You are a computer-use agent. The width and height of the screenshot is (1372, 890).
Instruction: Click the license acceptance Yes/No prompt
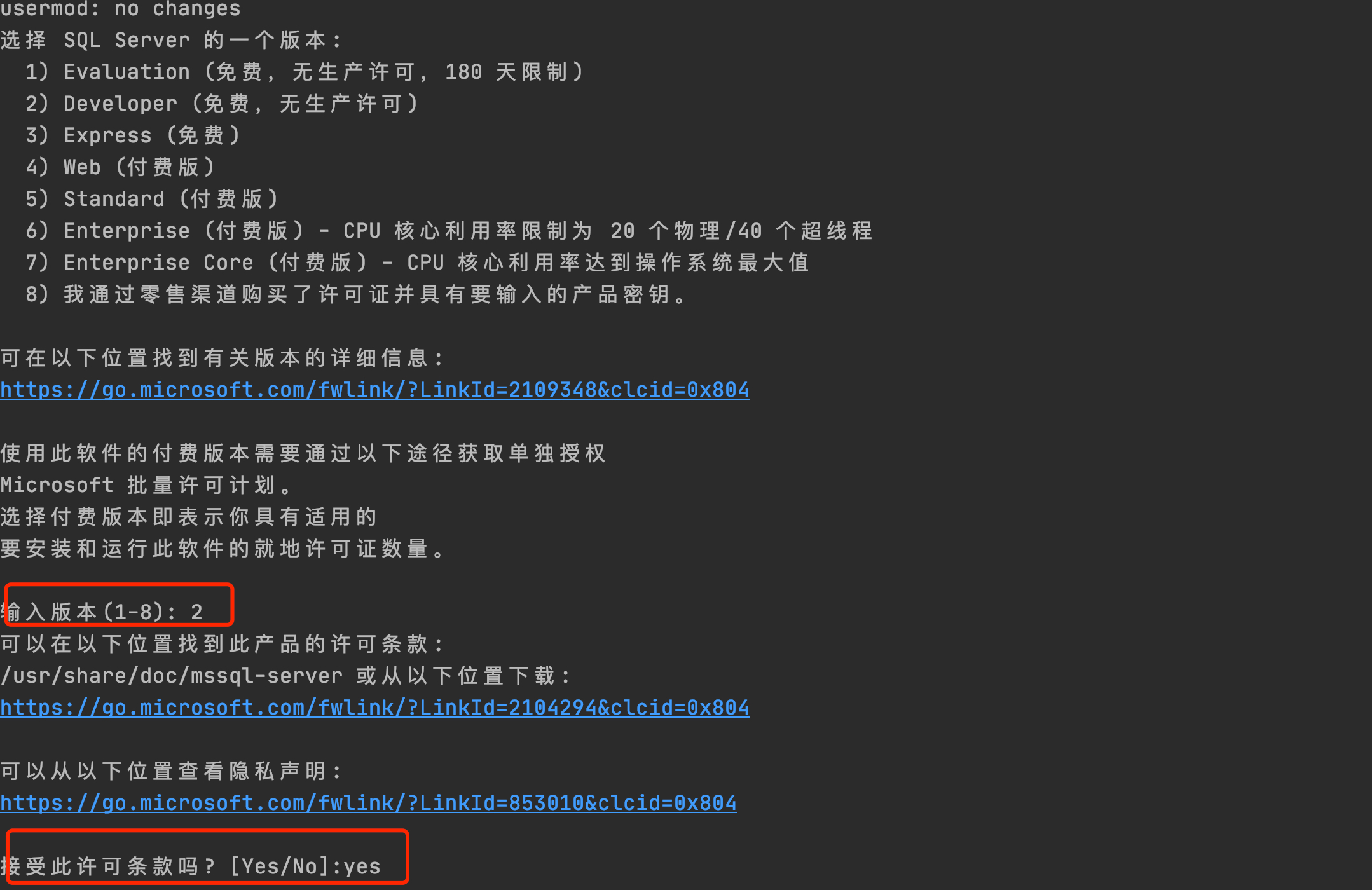click(x=191, y=866)
